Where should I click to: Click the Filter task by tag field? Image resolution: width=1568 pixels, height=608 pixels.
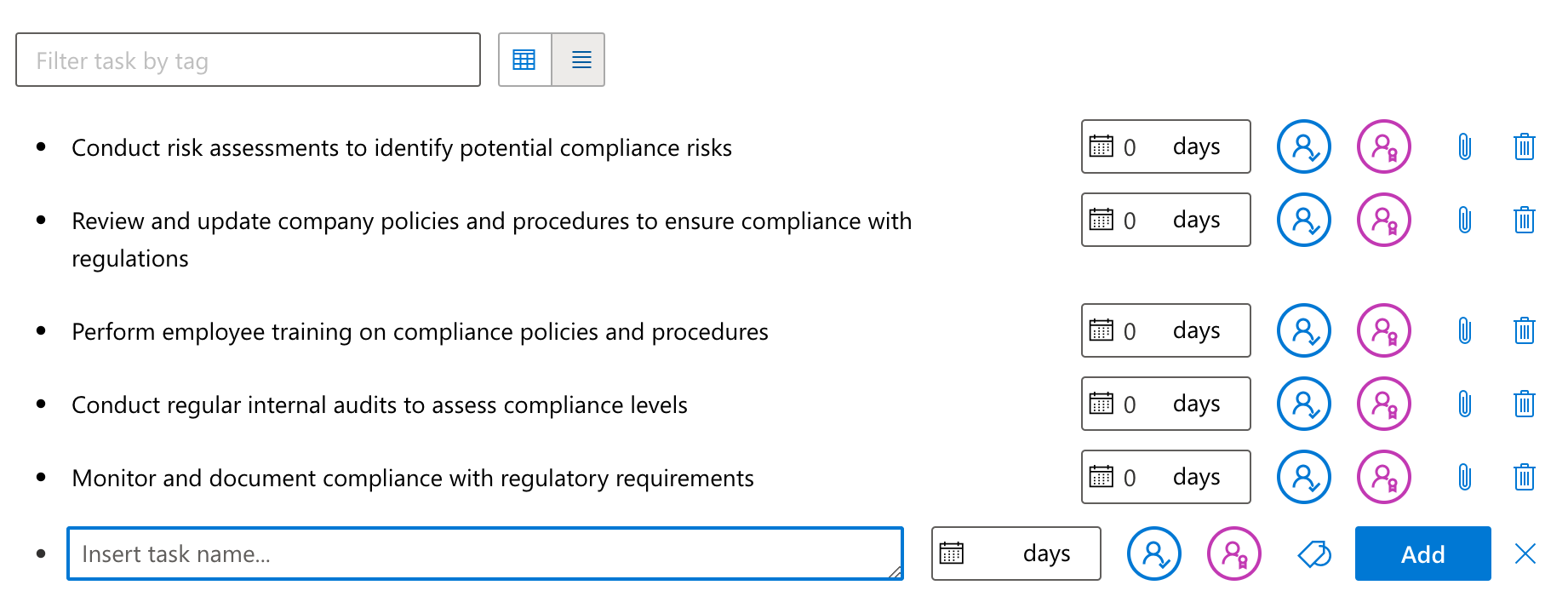(247, 60)
